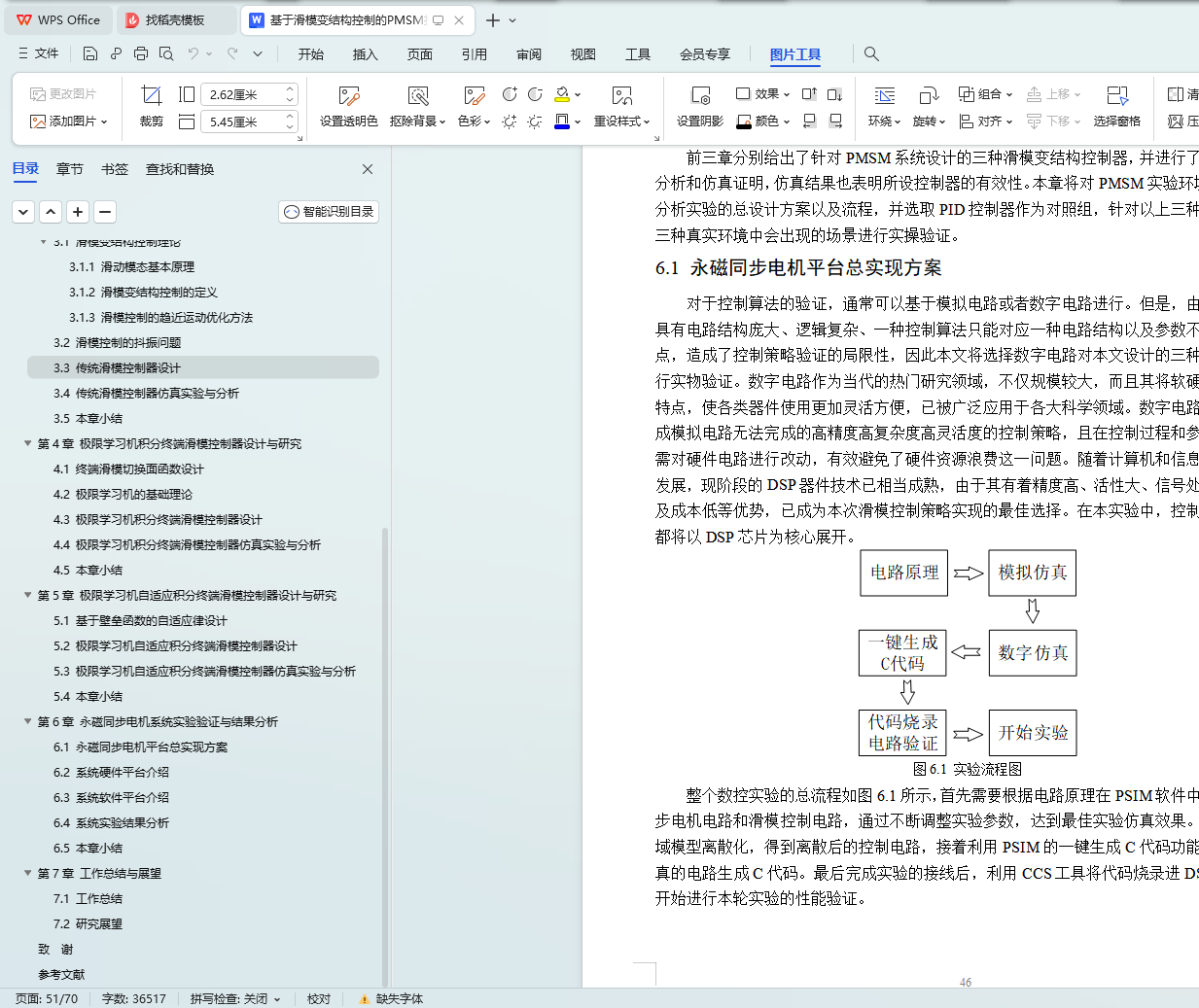The image size is (1199, 1008).
Task: Open the Effects (效果) dropdown
Action: tap(762, 94)
